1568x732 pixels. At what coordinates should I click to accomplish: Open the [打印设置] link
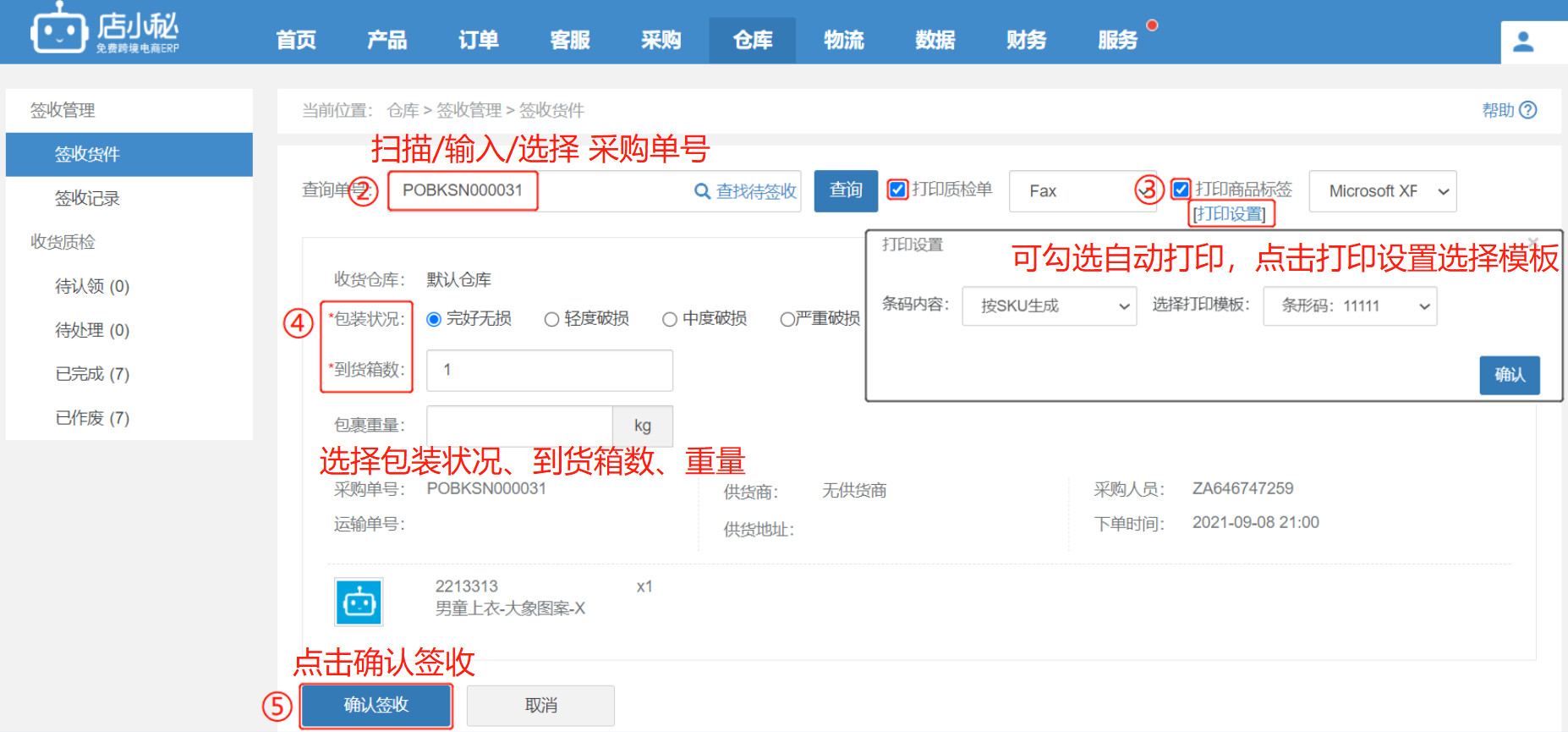tap(1230, 214)
